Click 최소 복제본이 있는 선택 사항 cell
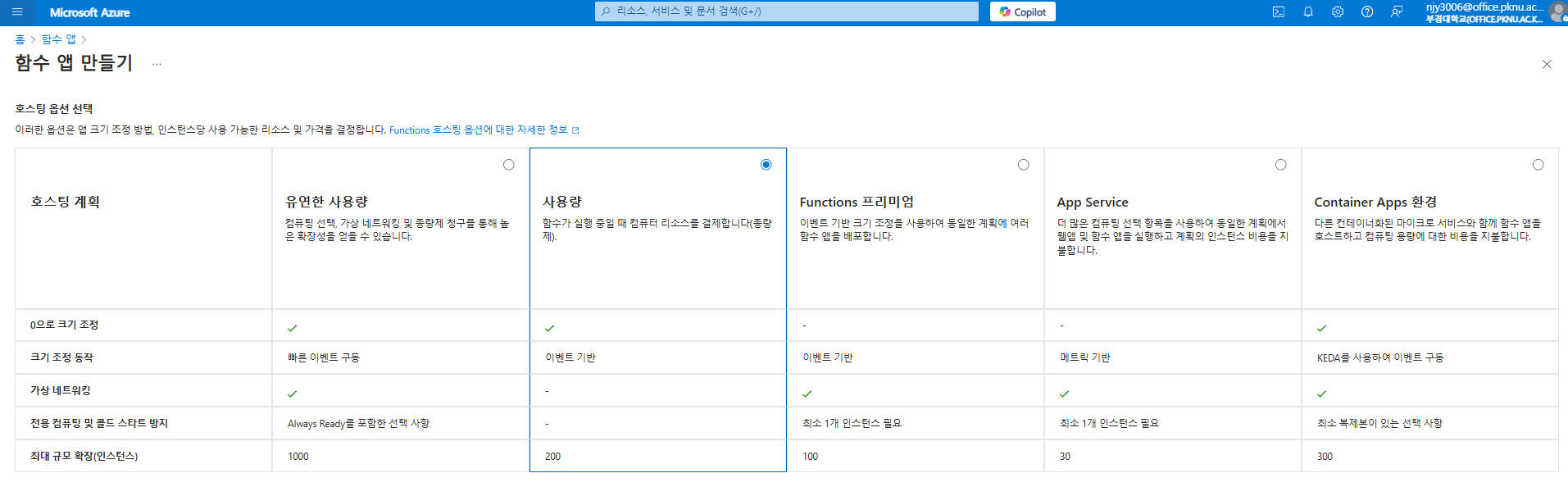The height and width of the screenshot is (496, 1568). [x=1379, y=423]
